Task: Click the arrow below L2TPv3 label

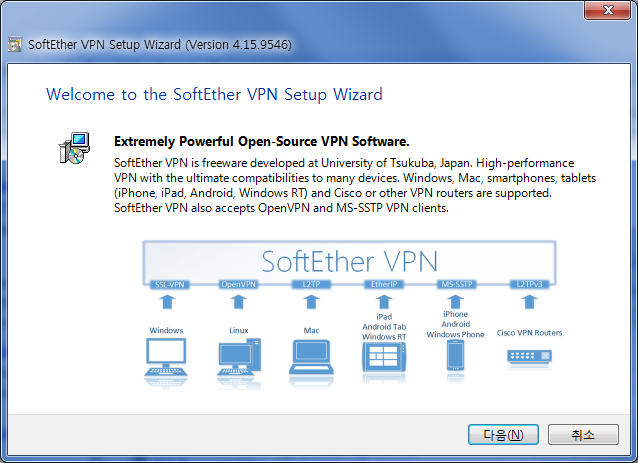Action: (x=529, y=302)
